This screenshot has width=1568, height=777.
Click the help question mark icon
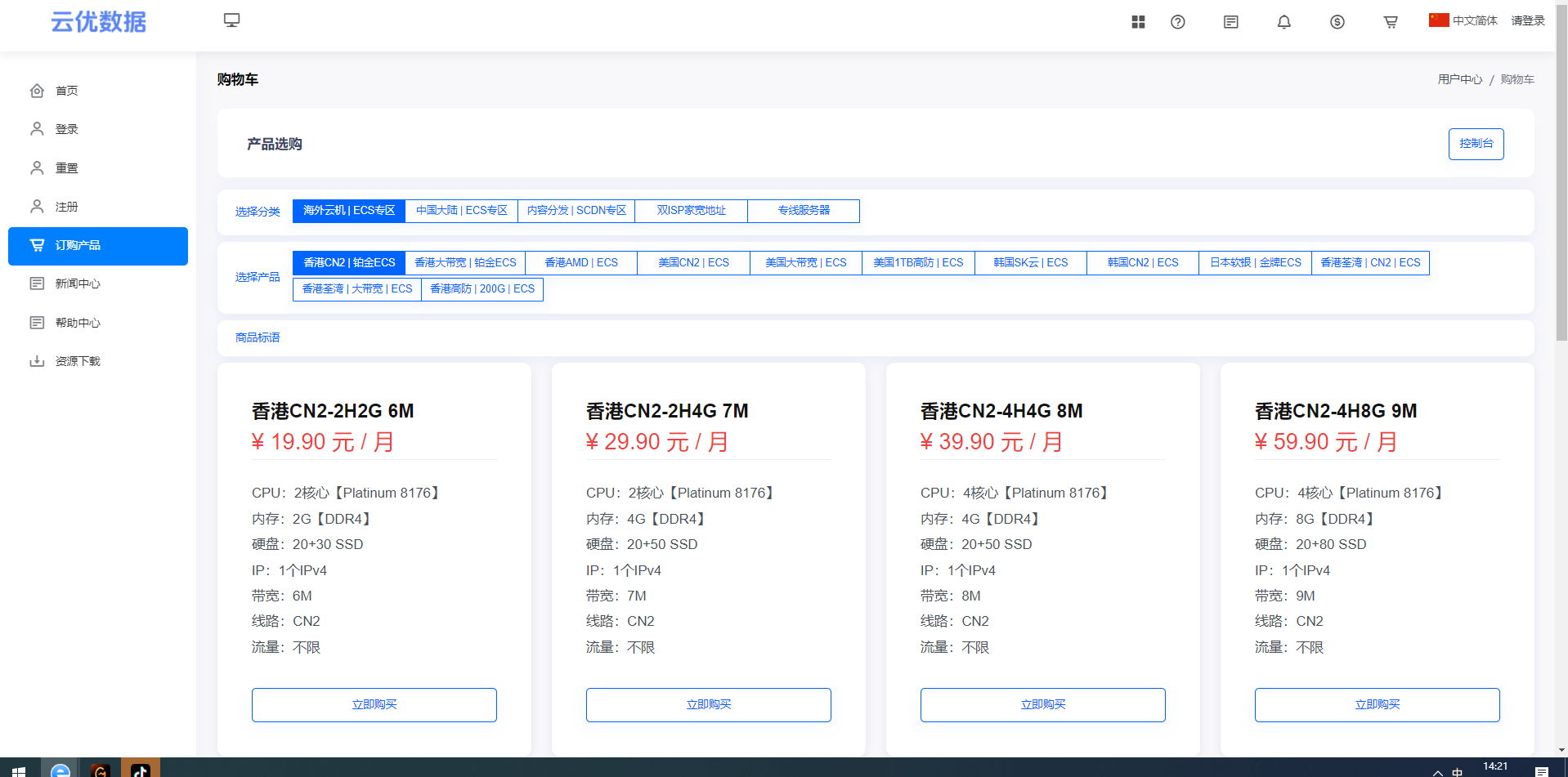[x=1177, y=22]
